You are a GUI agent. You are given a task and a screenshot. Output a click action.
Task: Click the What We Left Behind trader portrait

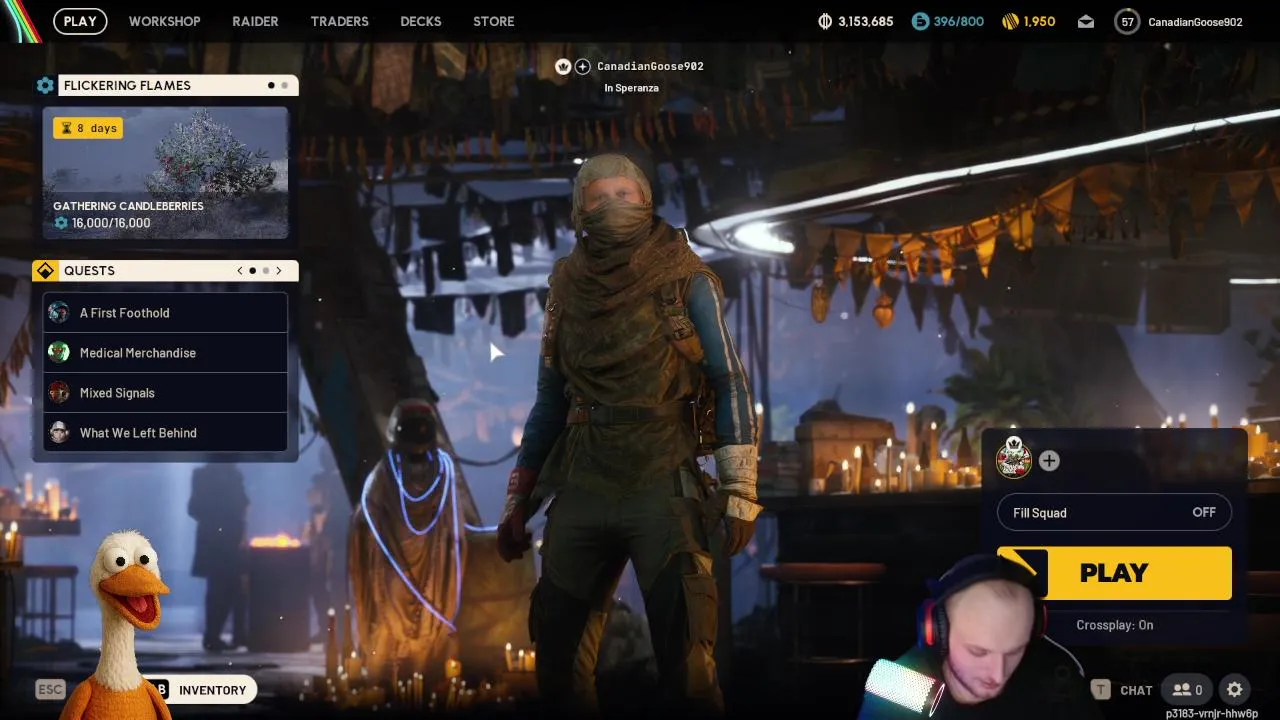[x=59, y=432]
